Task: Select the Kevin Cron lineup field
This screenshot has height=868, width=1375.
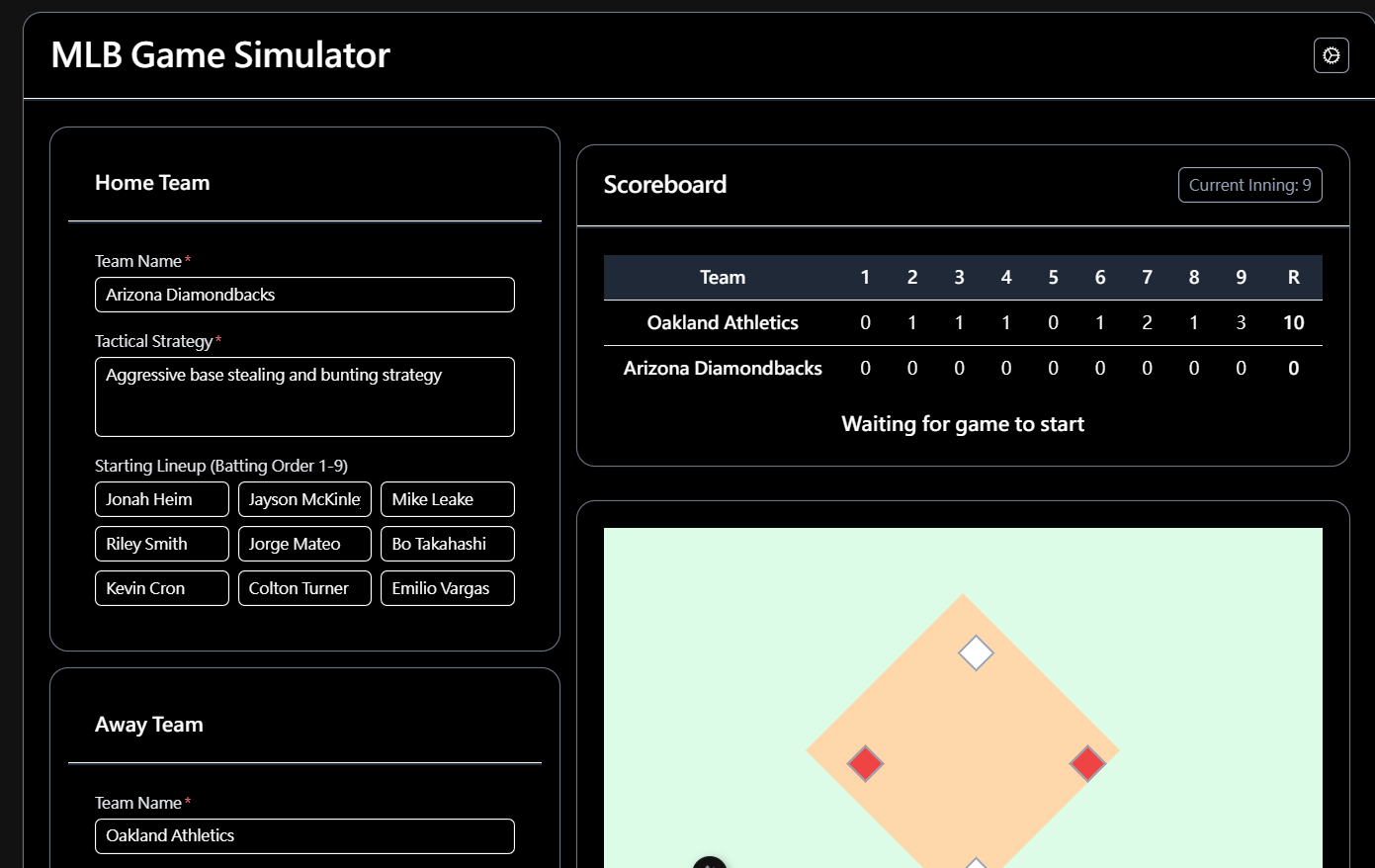Action: tap(162, 588)
